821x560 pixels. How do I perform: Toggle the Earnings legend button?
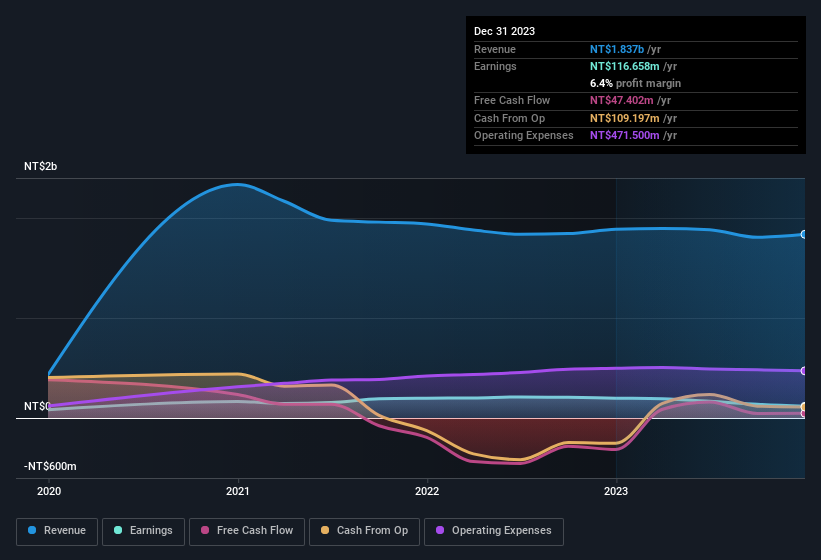(x=143, y=532)
